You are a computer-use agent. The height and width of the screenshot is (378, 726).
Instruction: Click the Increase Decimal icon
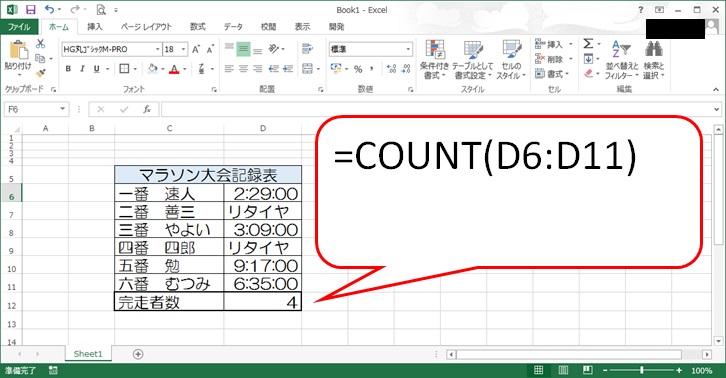point(391,69)
